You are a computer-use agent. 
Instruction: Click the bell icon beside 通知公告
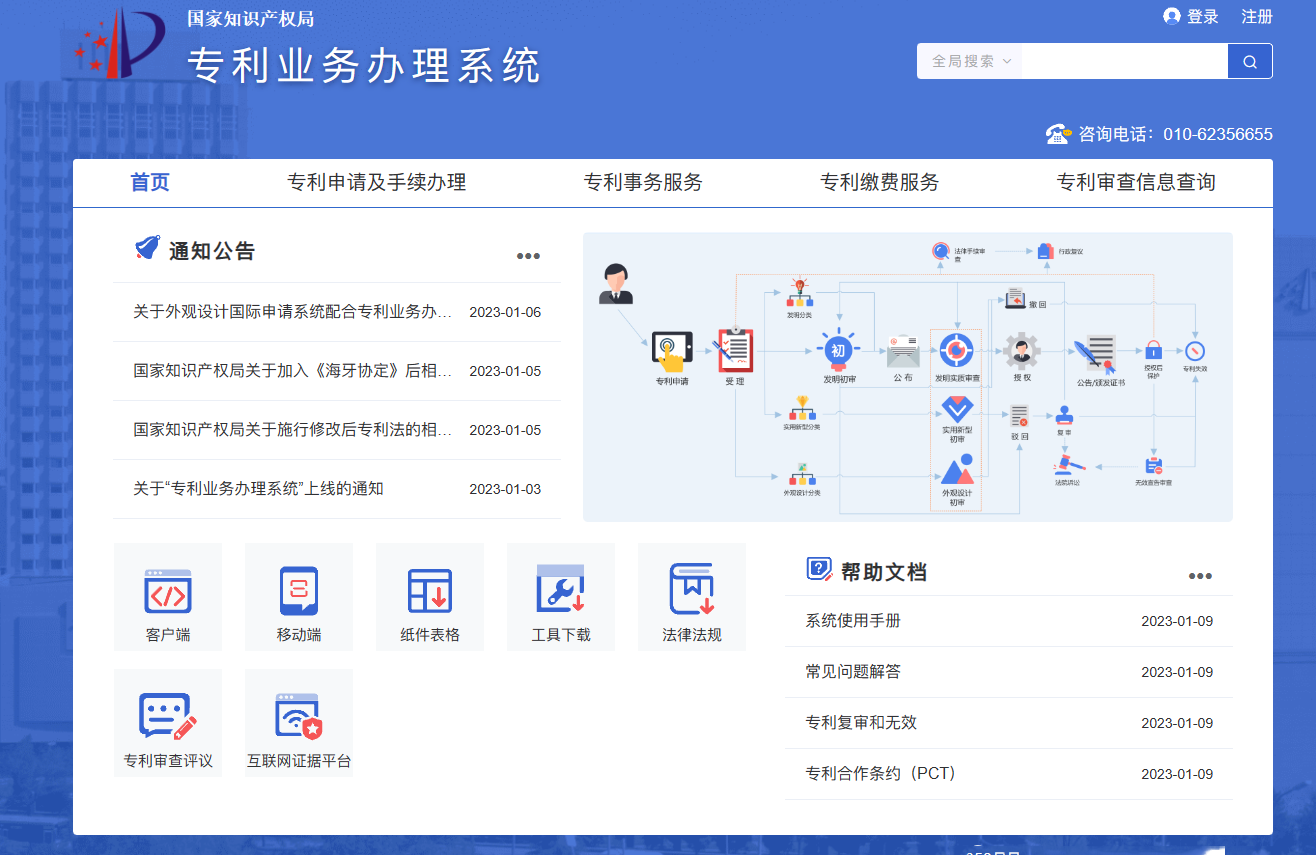click(x=147, y=248)
